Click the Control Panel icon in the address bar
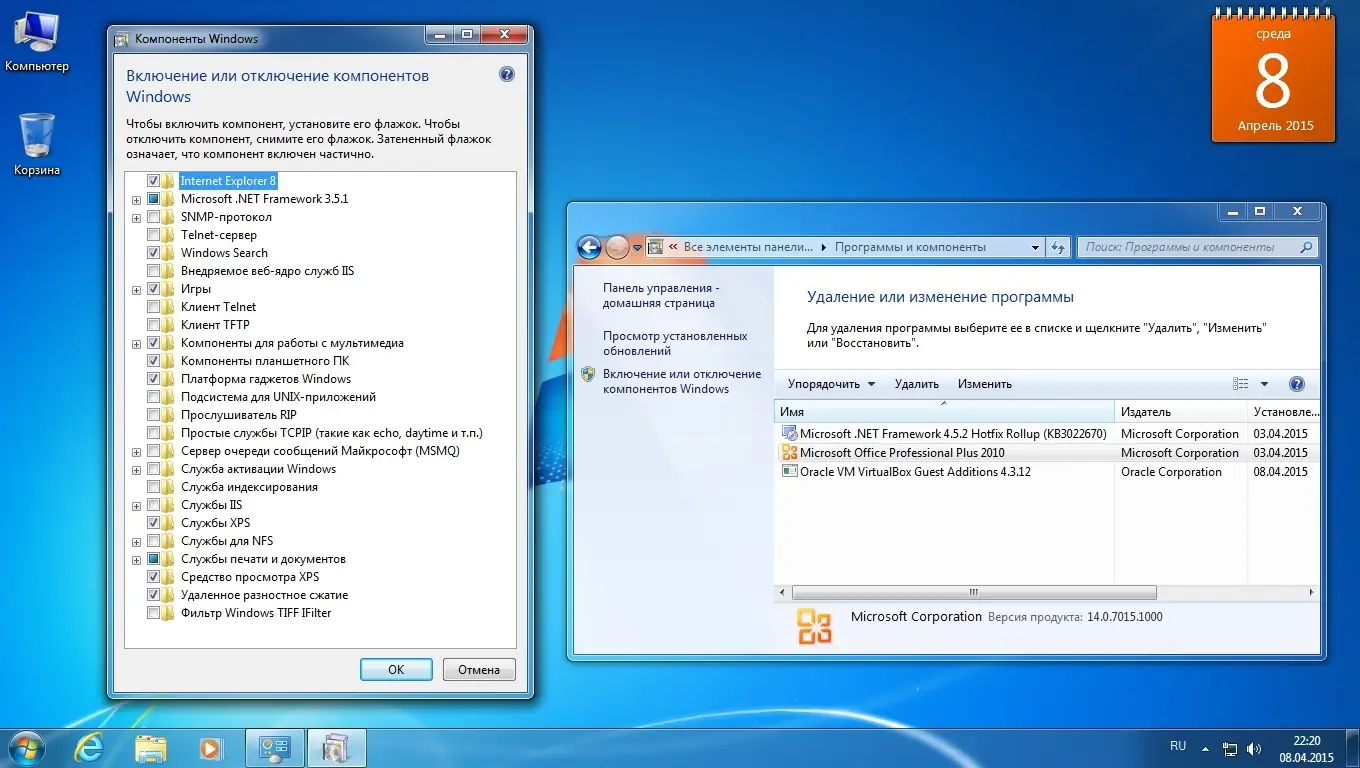The image size is (1360, 768). [656, 247]
